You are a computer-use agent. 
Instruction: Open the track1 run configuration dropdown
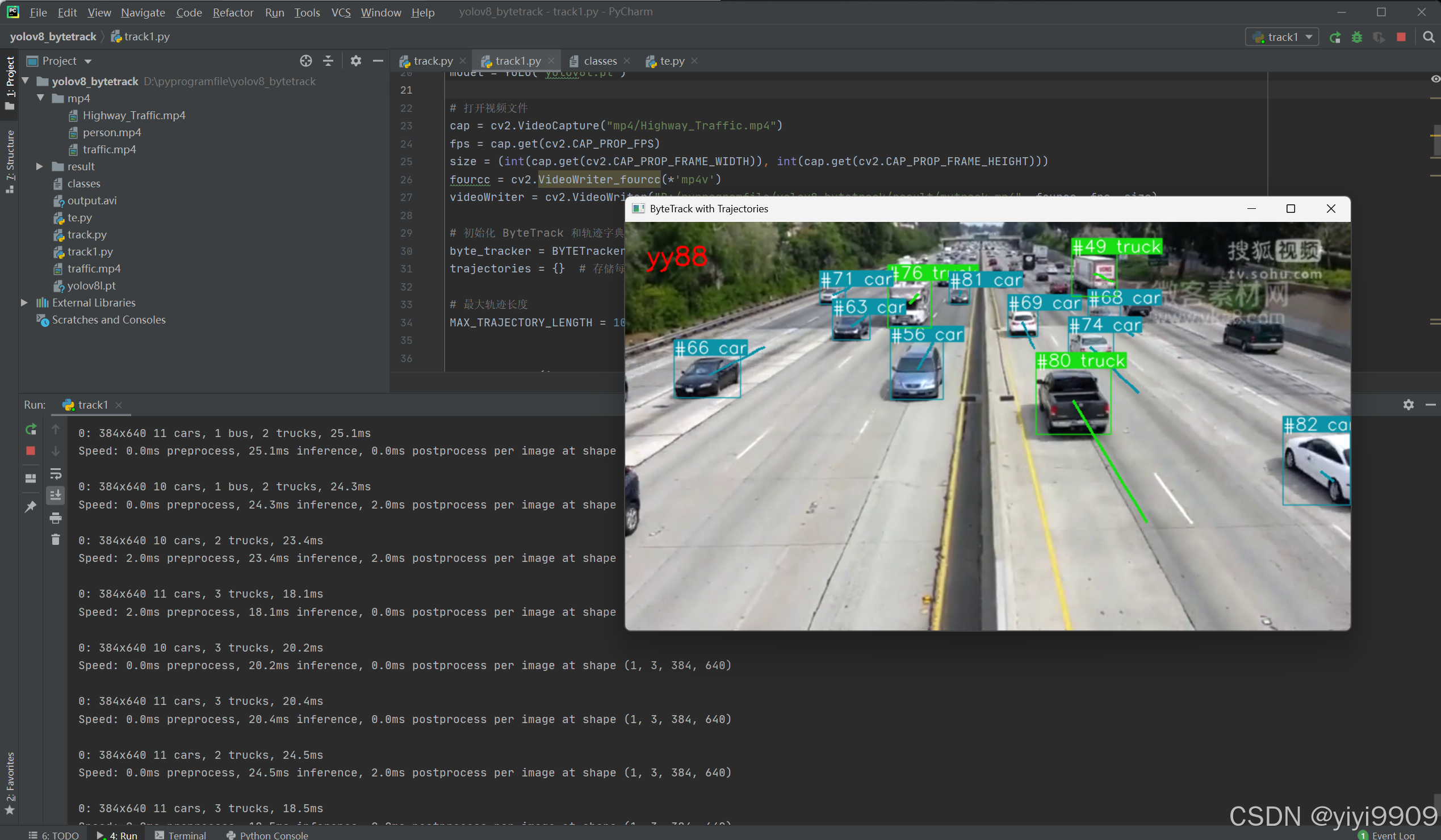click(1283, 37)
